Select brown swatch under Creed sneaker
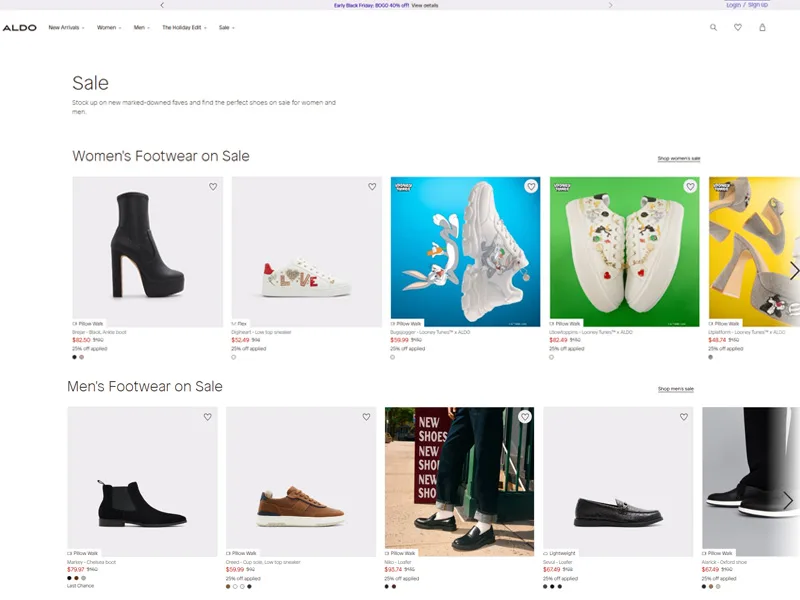The width and height of the screenshot is (800, 600). 228,586
